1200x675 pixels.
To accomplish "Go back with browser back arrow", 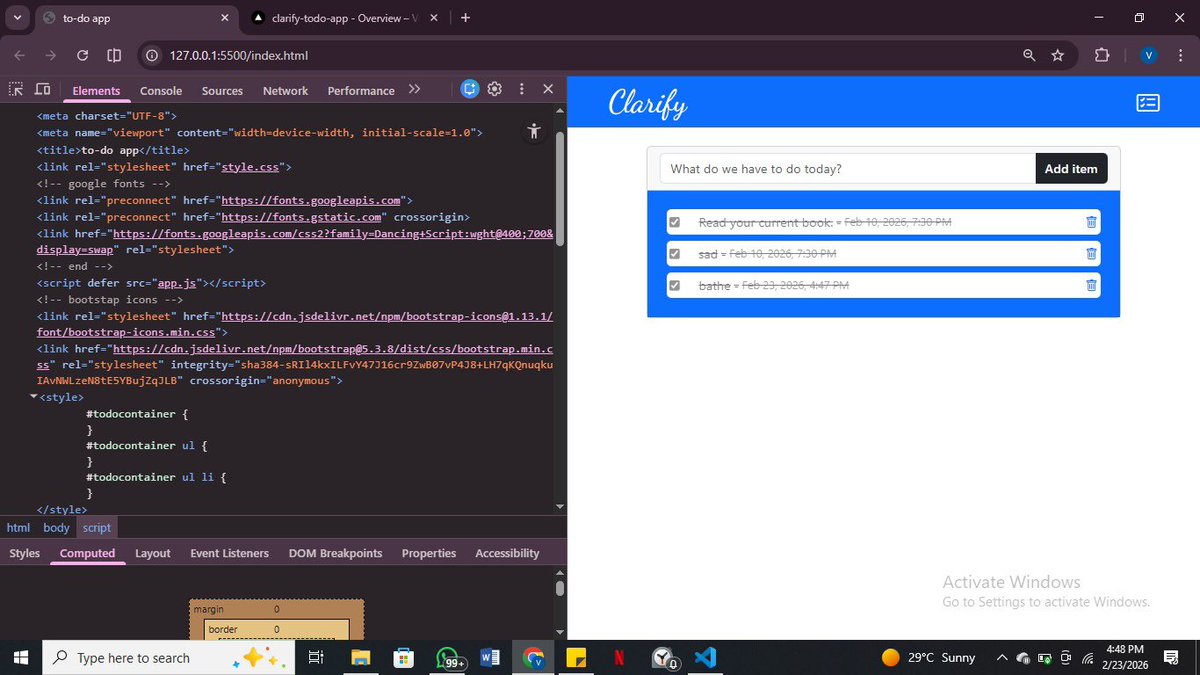I will (x=21, y=55).
